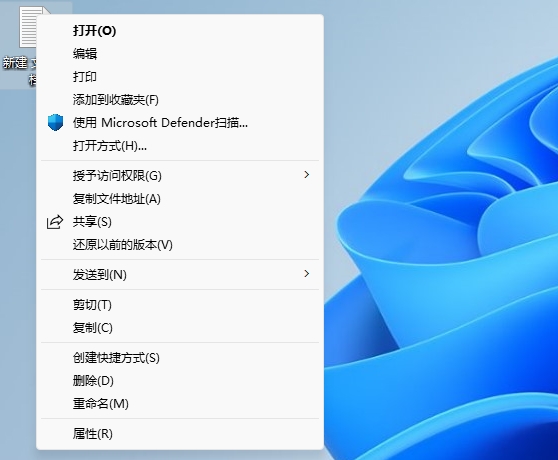This screenshot has height=460, width=558.
Task: Open 属性(R) properties entry
Action: (180, 434)
